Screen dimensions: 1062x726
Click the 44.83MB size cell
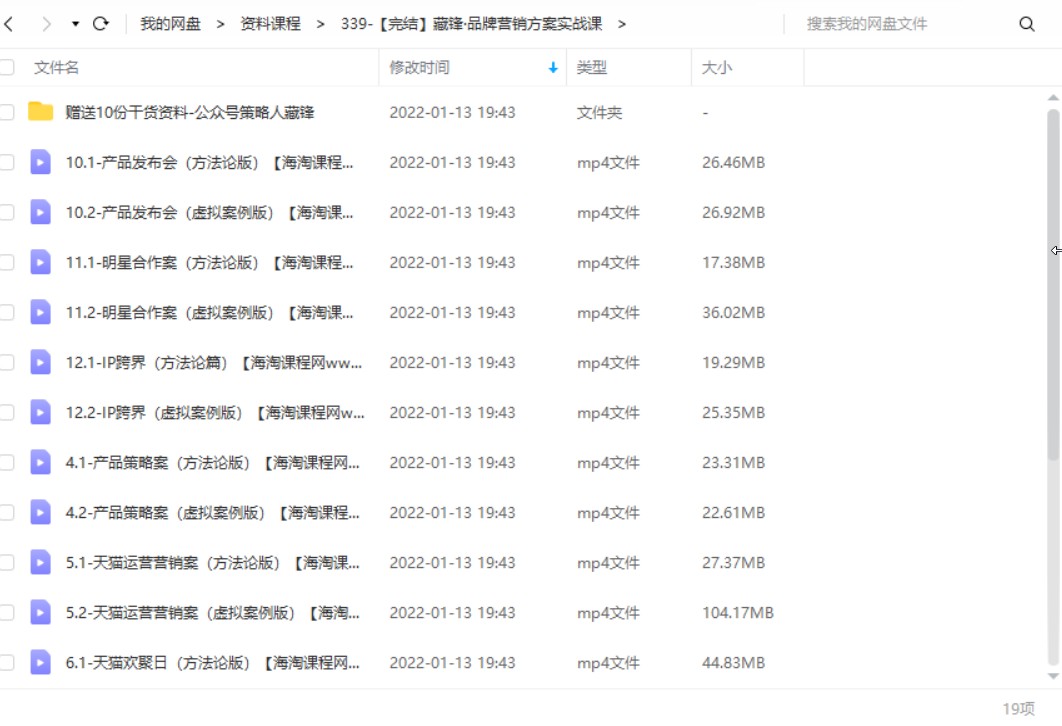click(734, 663)
